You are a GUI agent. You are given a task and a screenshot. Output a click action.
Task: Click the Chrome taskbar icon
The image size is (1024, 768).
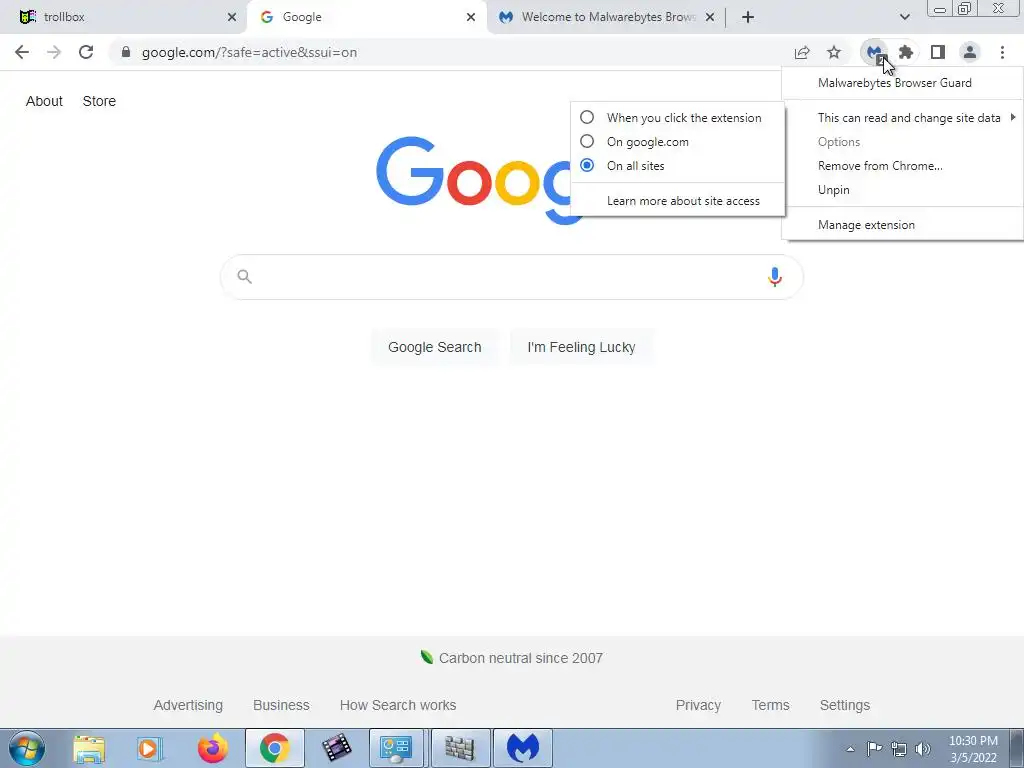(274, 748)
